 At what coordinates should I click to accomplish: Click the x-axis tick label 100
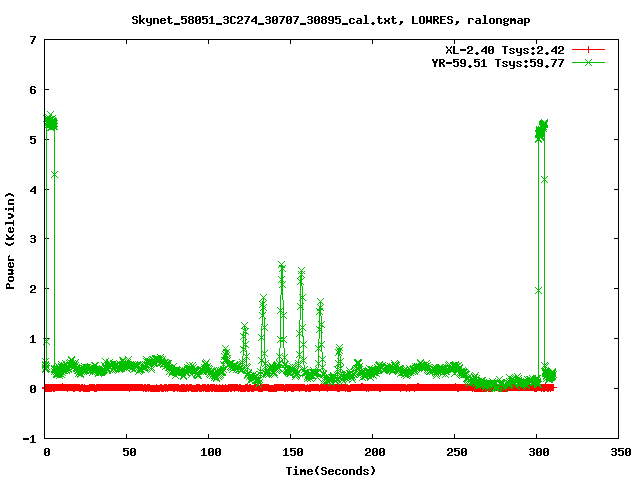pos(211,452)
